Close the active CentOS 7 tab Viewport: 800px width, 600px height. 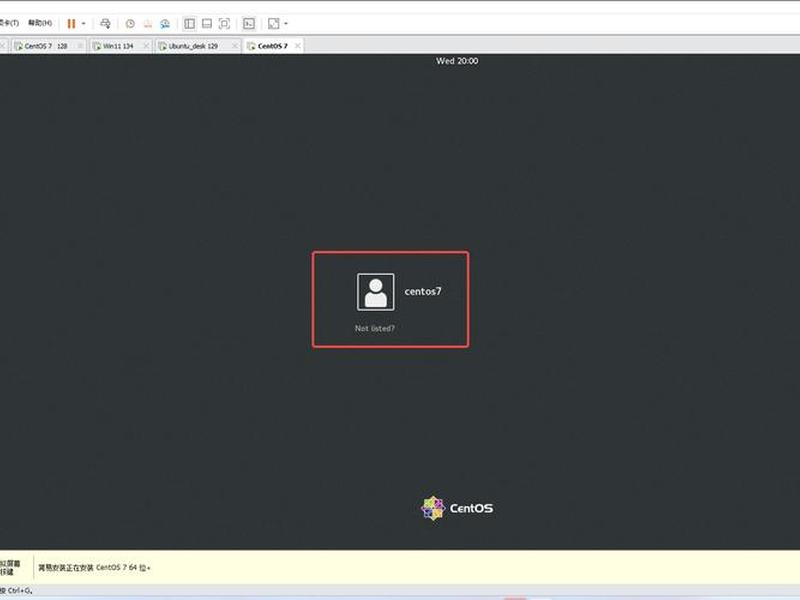tap(297, 46)
